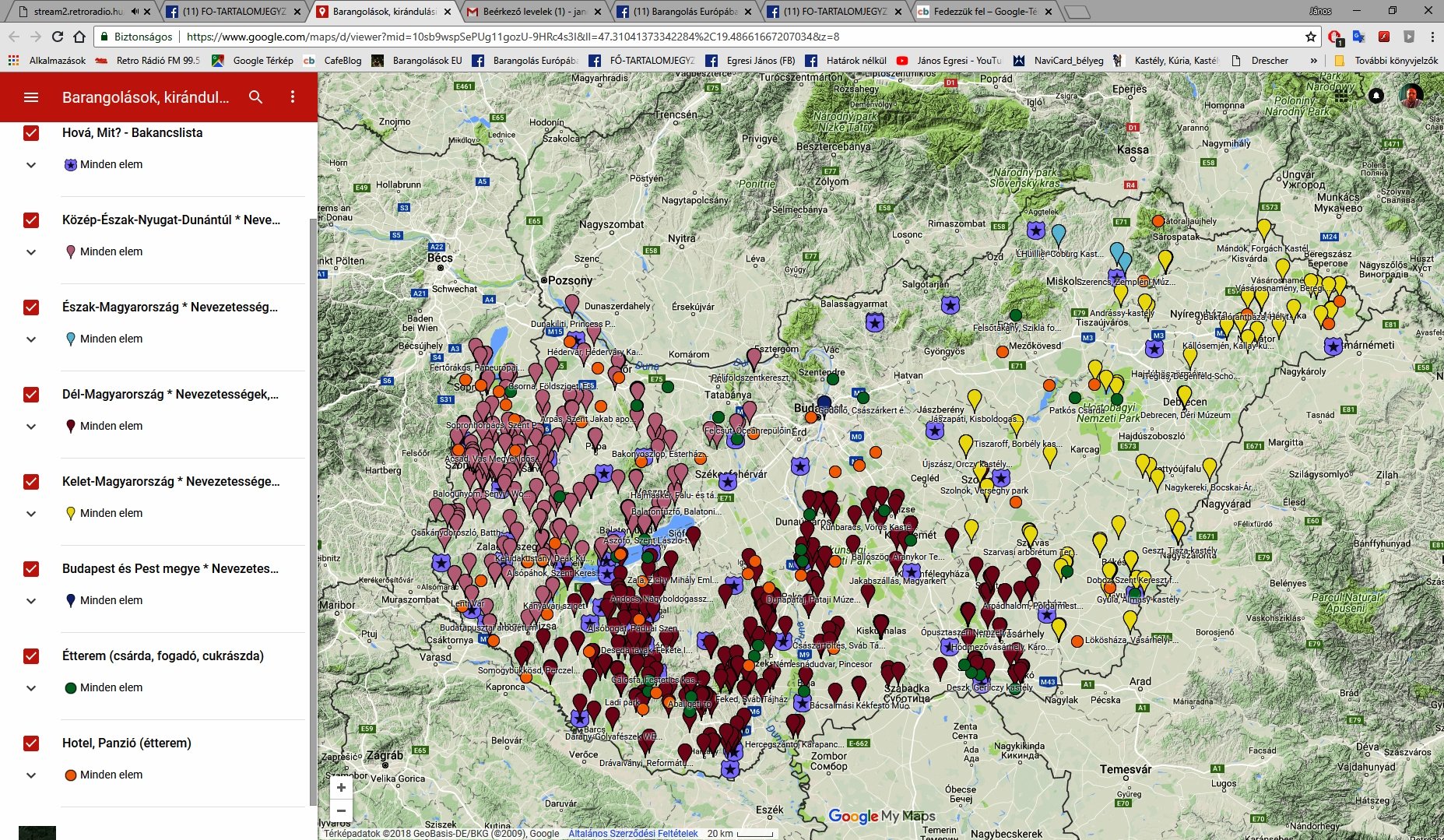Open the hamburger menu in red header
Screen dimensions: 1444x840
(x=31, y=97)
